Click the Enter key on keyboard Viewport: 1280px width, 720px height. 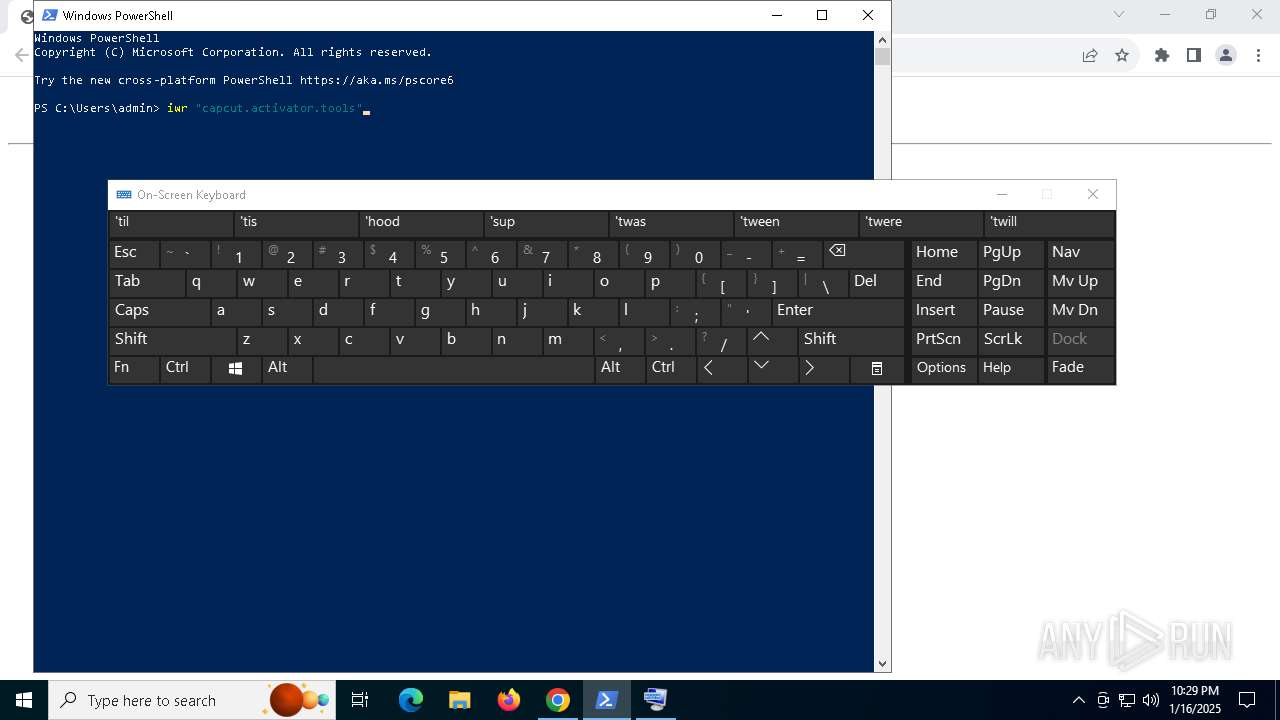(838, 311)
